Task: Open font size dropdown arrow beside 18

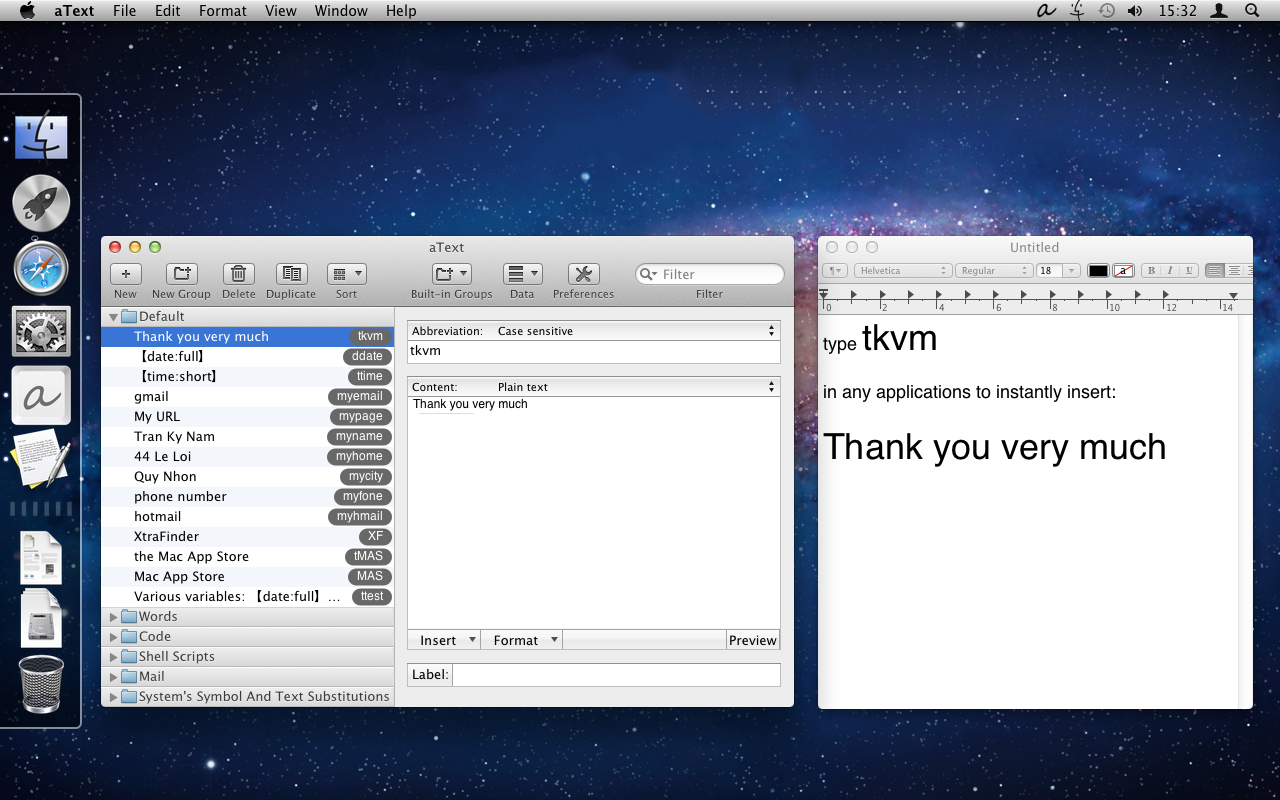Action: coord(1072,271)
